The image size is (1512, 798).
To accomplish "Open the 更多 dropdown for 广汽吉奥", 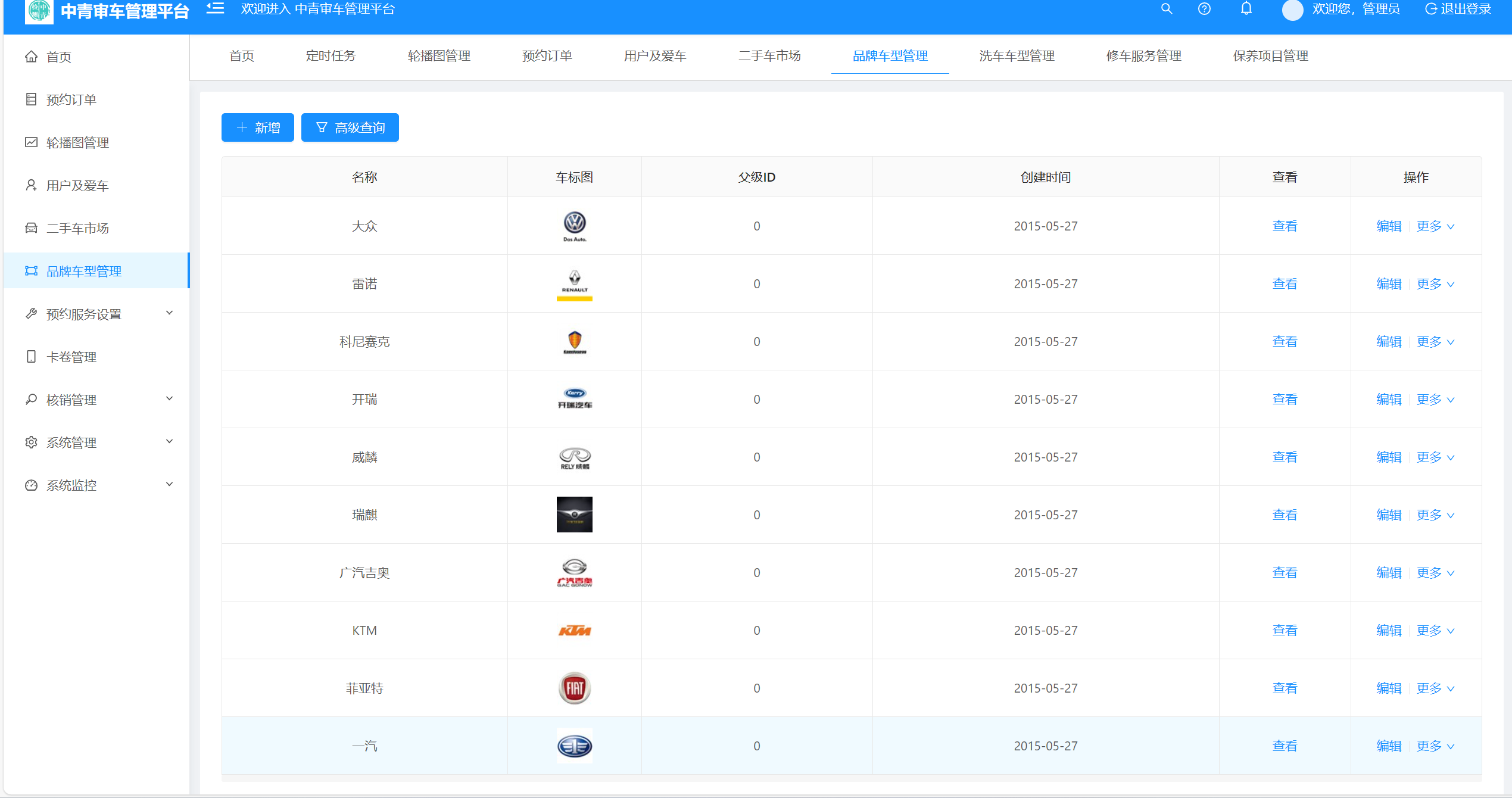I will [1435, 573].
